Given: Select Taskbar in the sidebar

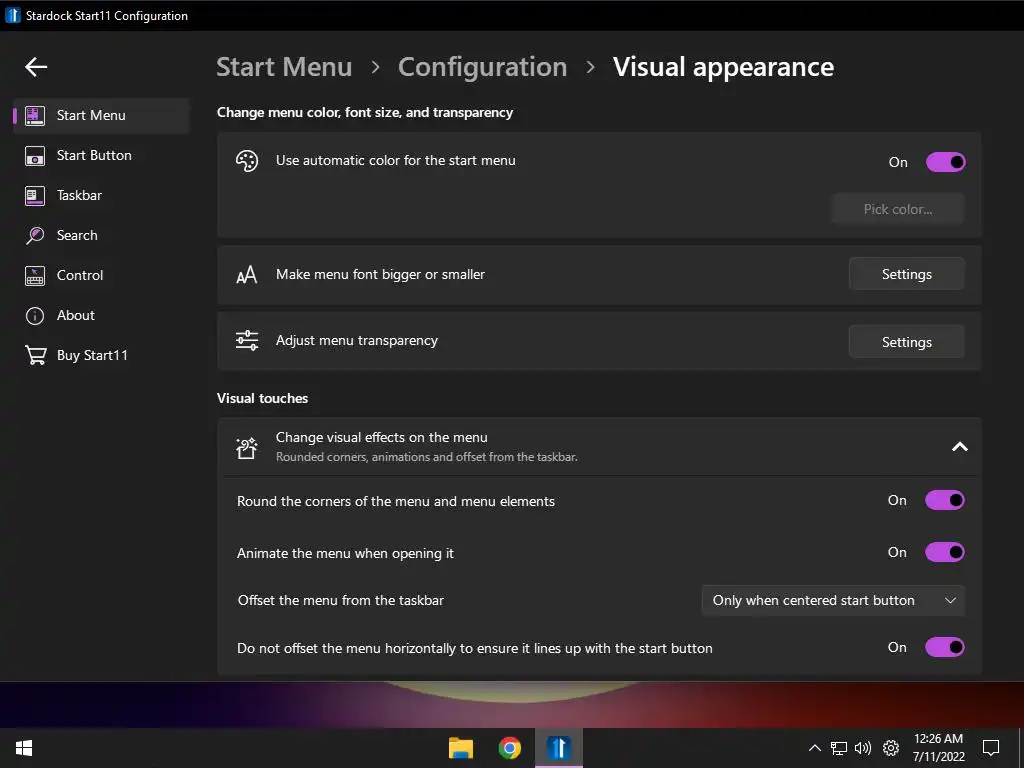Looking at the screenshot, I should click(102, 196).
